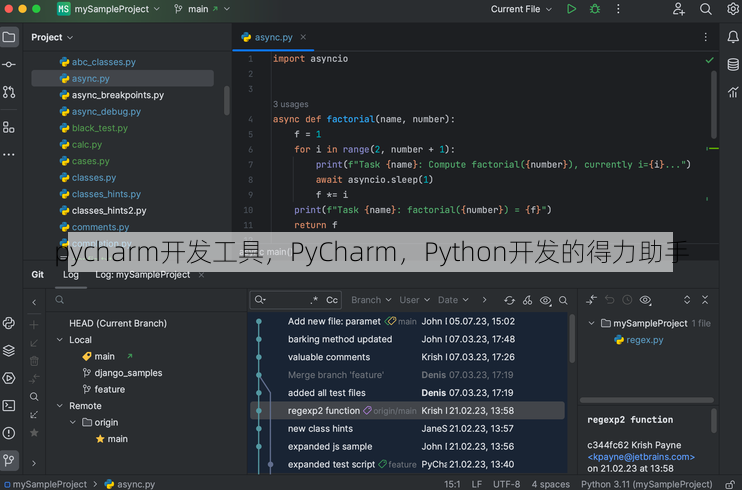The width and height of the screenshot is (742, 490).
Task: Collapse mySampleProject changed files node
Action: [591, 323]
